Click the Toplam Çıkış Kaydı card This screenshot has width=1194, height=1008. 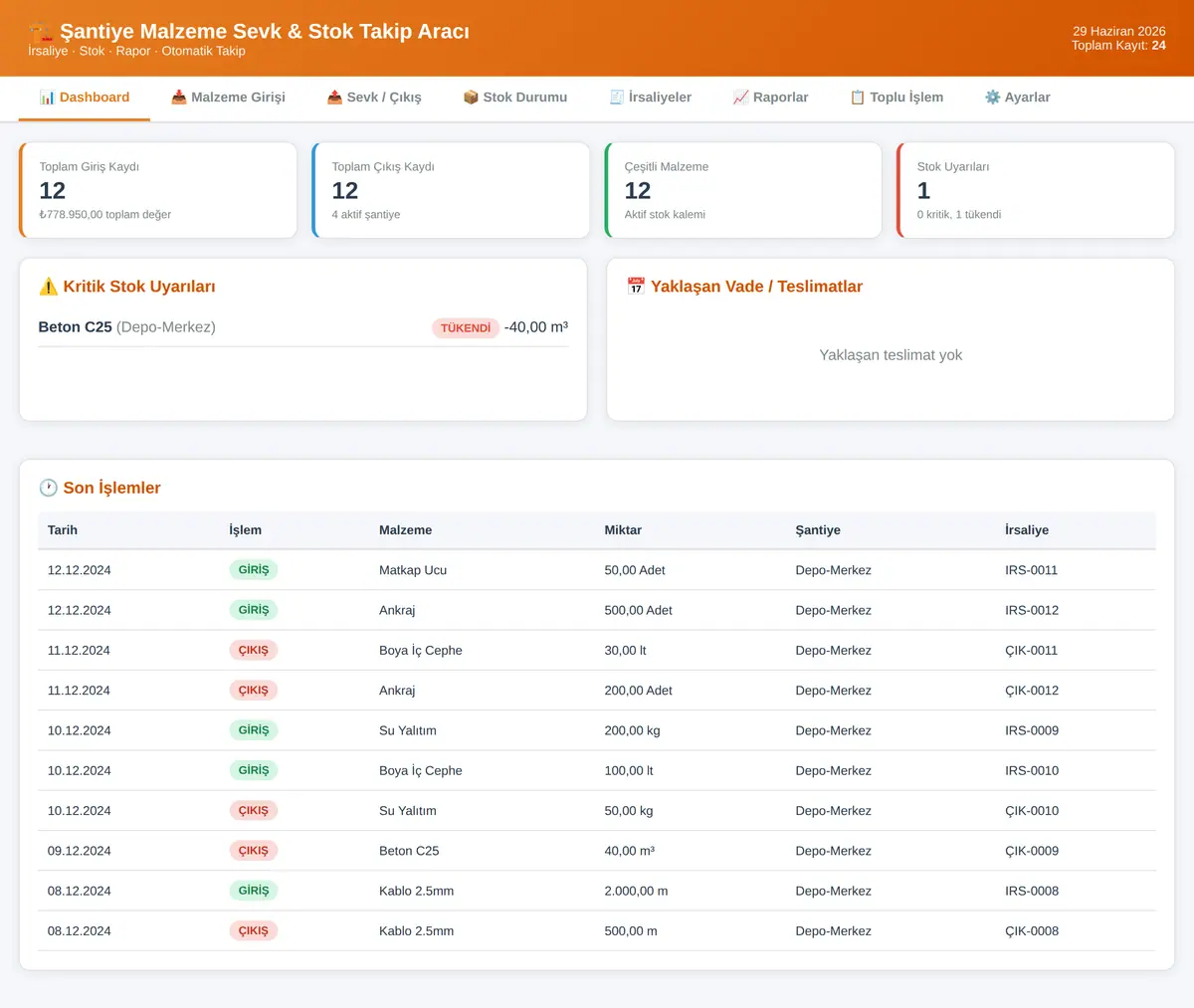point(451,190)
